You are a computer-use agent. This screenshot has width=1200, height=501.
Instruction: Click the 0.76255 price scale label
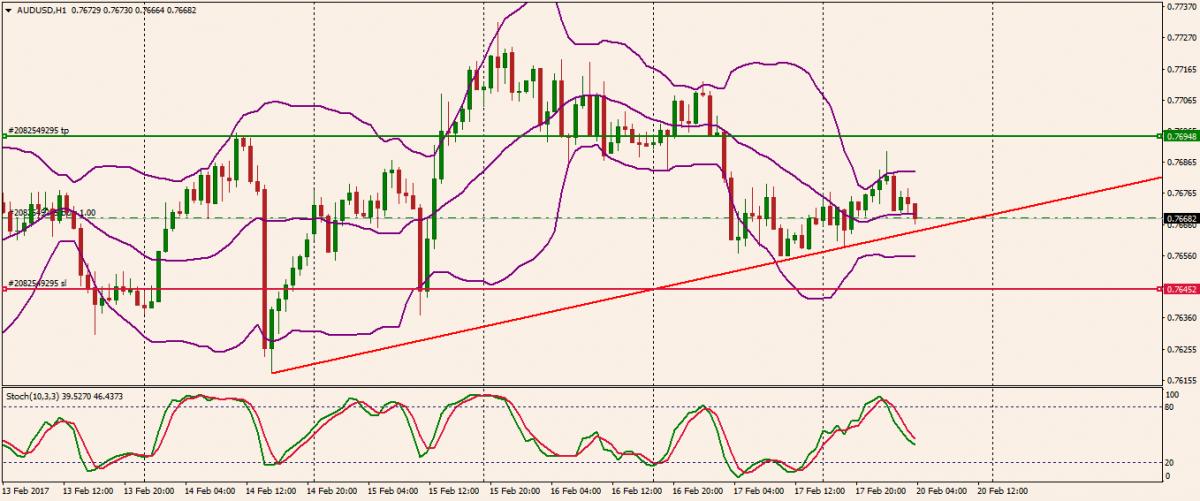pos(1180,349)
